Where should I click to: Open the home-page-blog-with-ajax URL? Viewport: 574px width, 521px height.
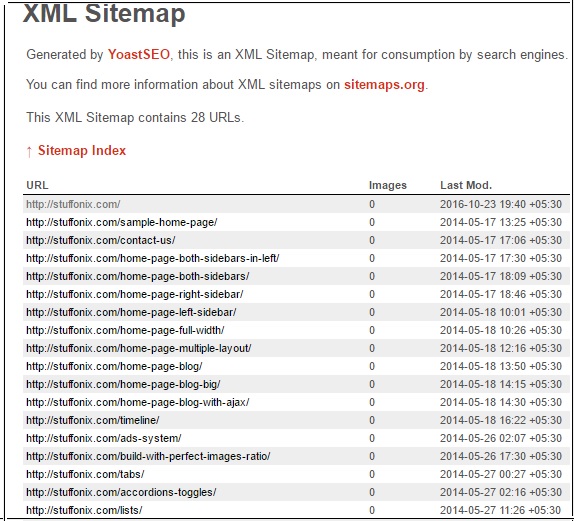[138, 402]
